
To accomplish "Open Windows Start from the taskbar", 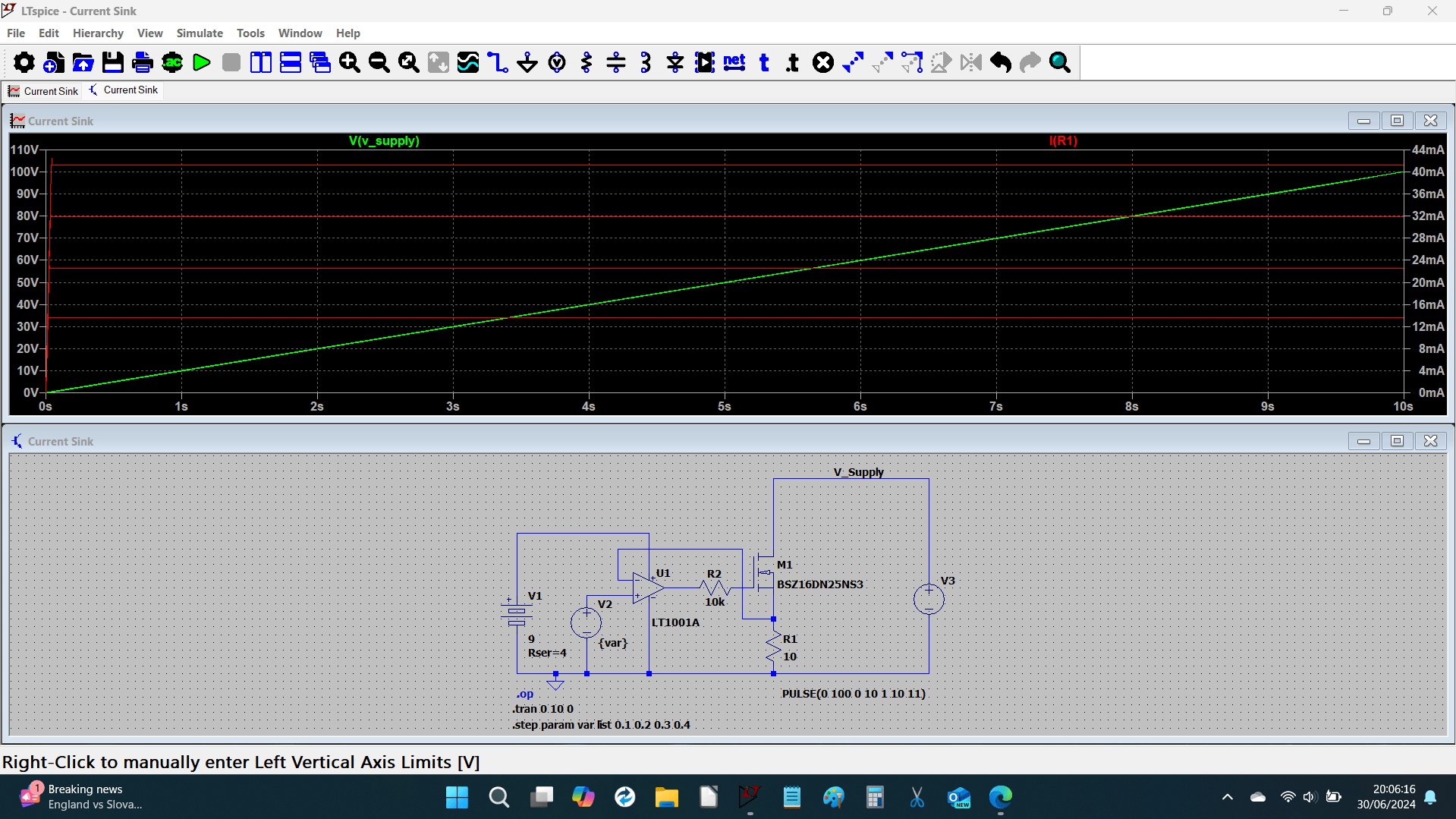I will 457,797.
